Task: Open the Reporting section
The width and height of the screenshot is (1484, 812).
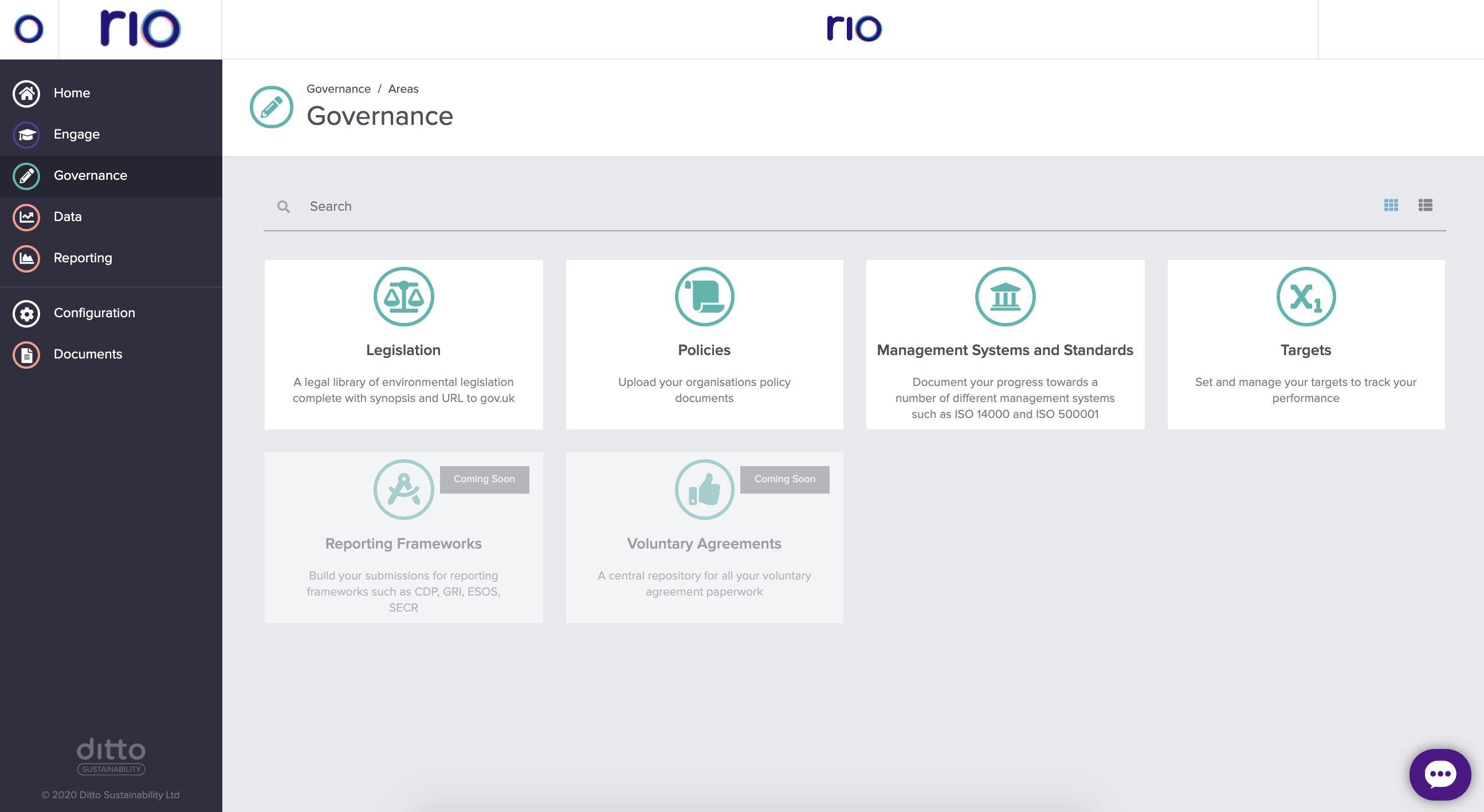Action: [111, 258]
